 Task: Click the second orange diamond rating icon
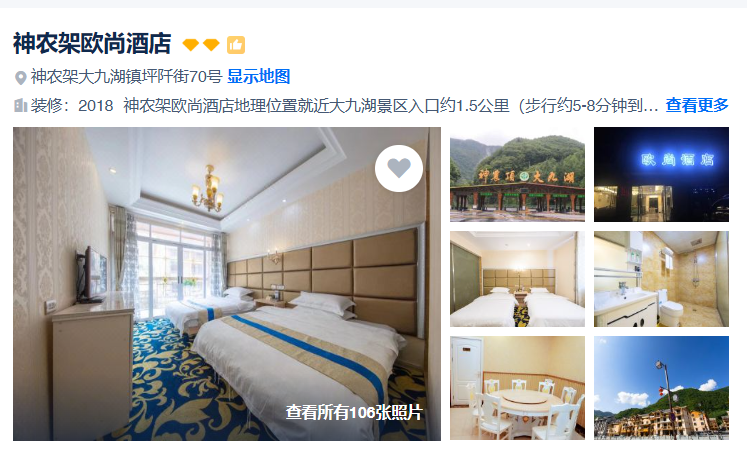(211, 45)
